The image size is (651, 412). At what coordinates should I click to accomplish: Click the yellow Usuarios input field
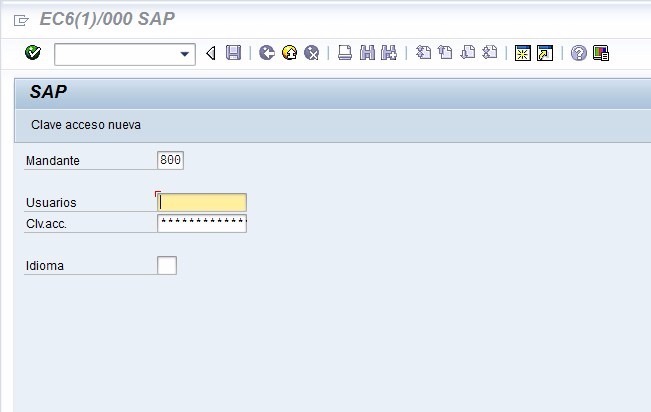coord(202,202)
